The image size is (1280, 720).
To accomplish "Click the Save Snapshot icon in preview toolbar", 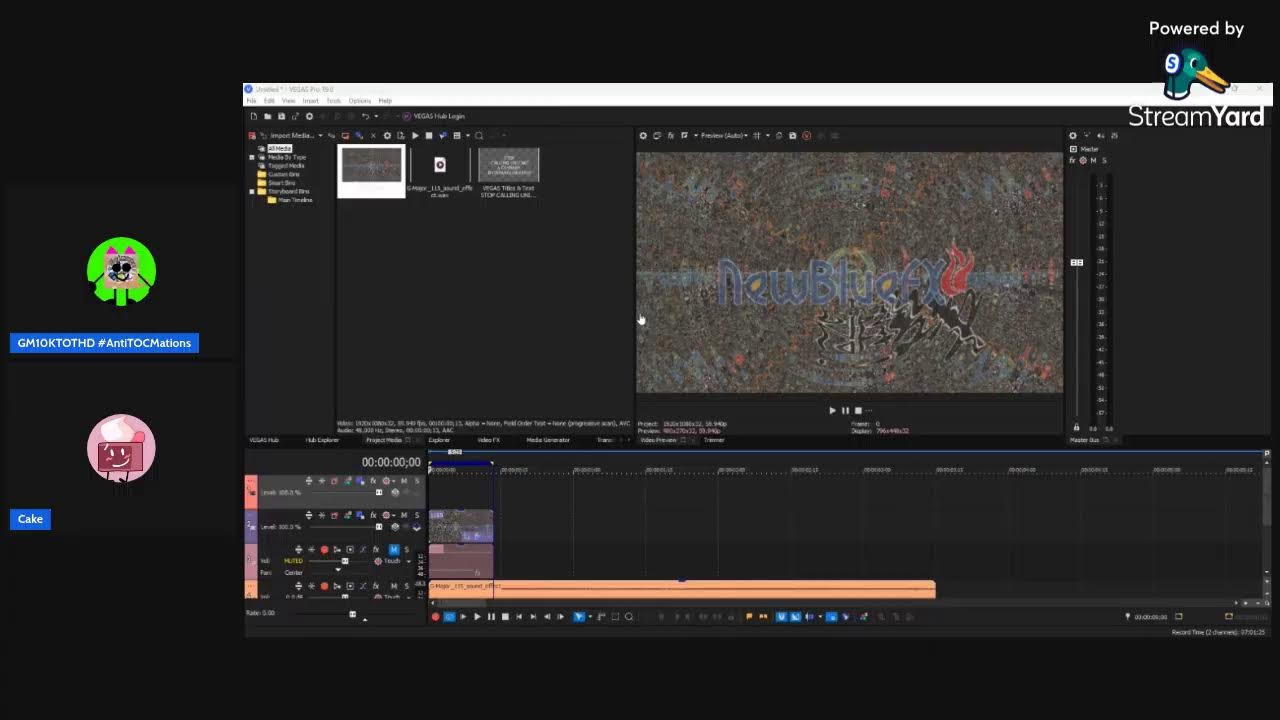I will point(793,136).
